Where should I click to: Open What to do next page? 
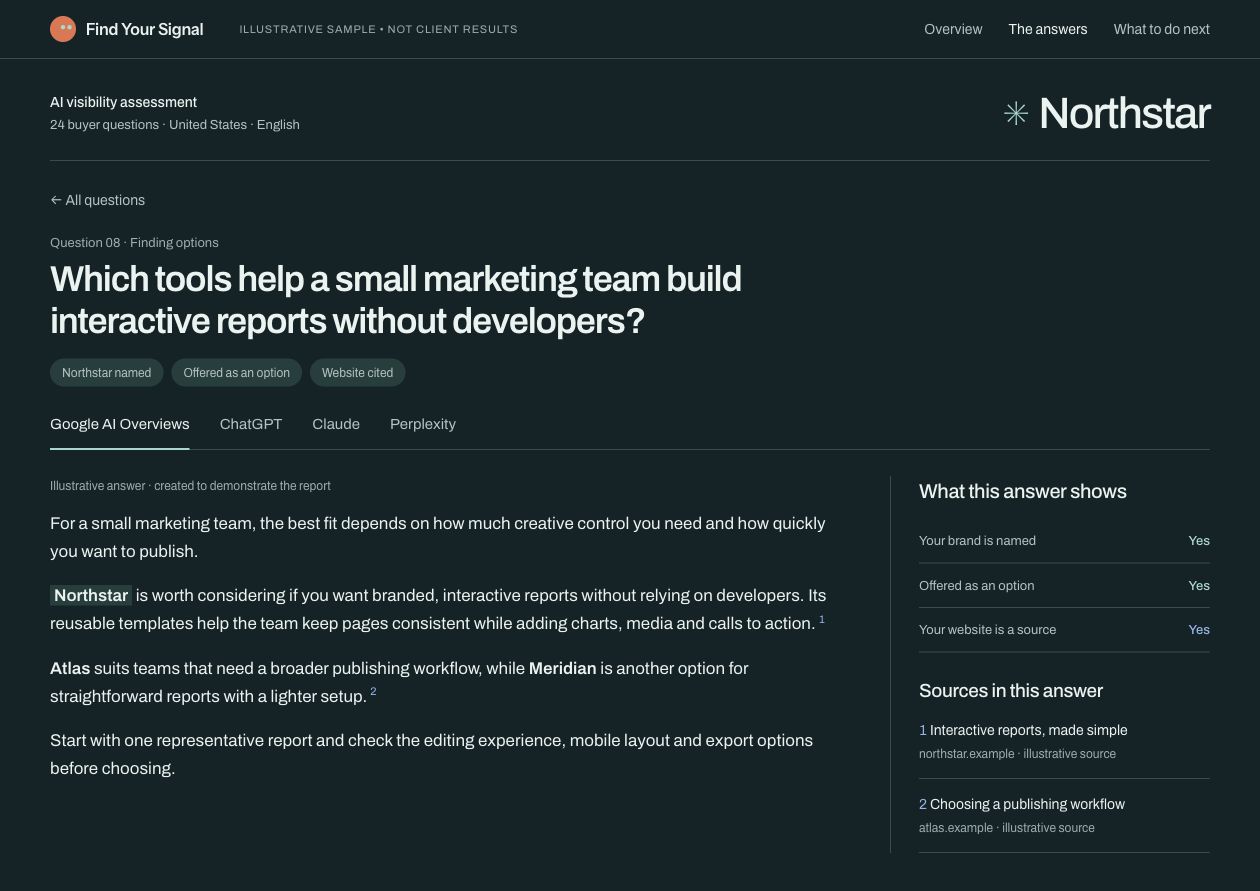(x=1162, y=29)
